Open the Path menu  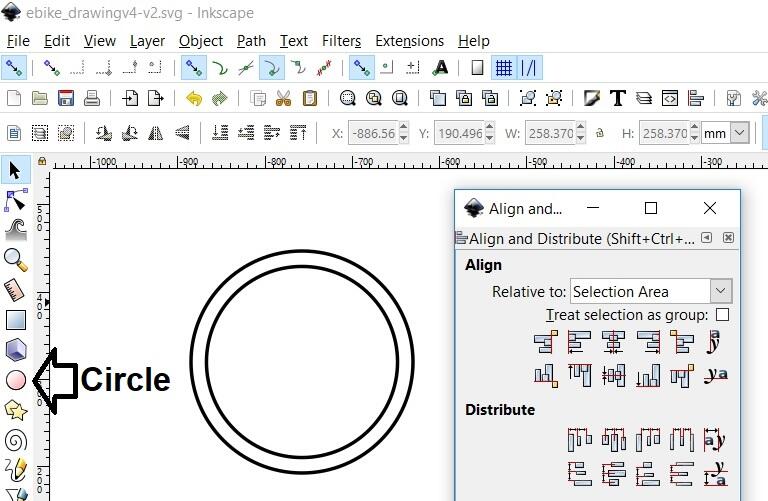(x=251, y=41)
